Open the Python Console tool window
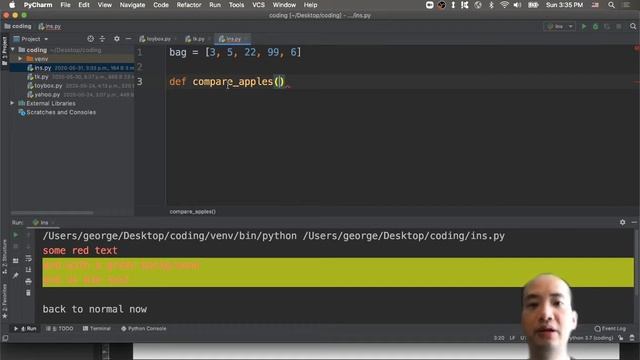 [x=144, y=329]
